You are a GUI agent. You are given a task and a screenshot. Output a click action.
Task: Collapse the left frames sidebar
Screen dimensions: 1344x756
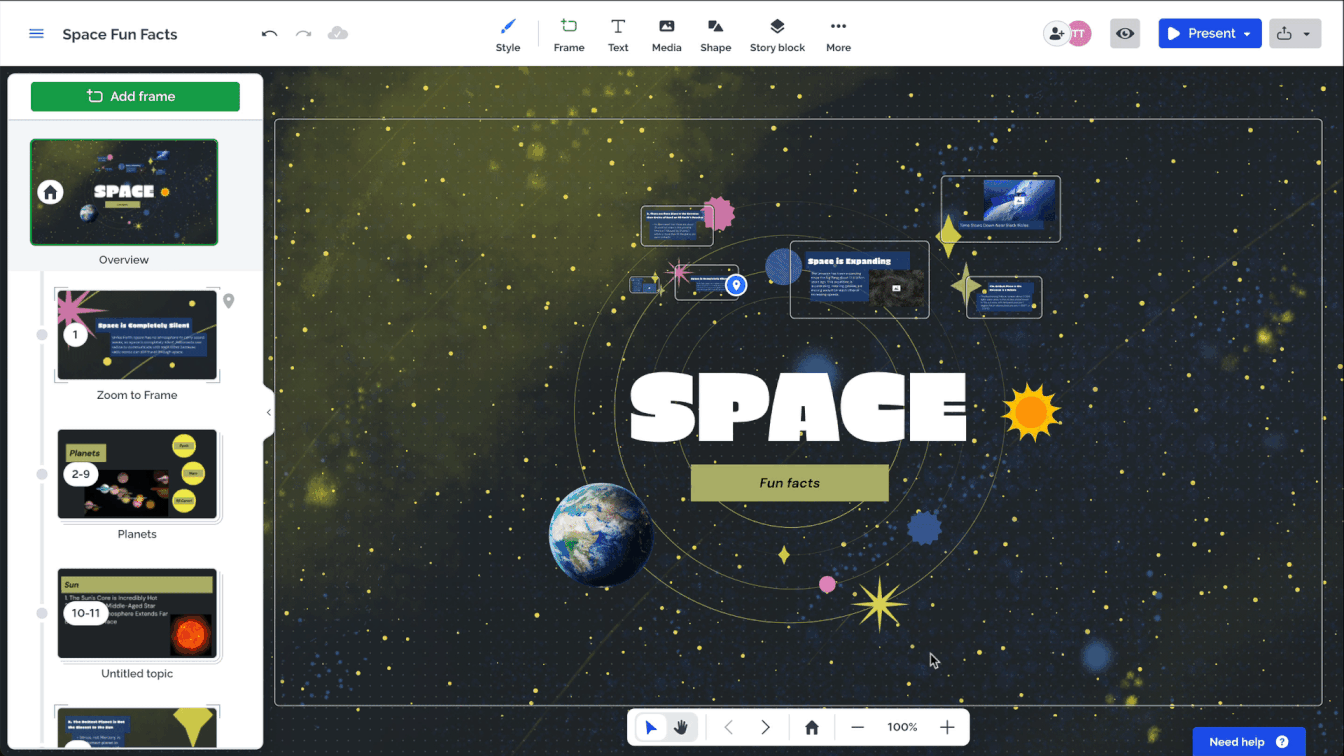point(268,412)
